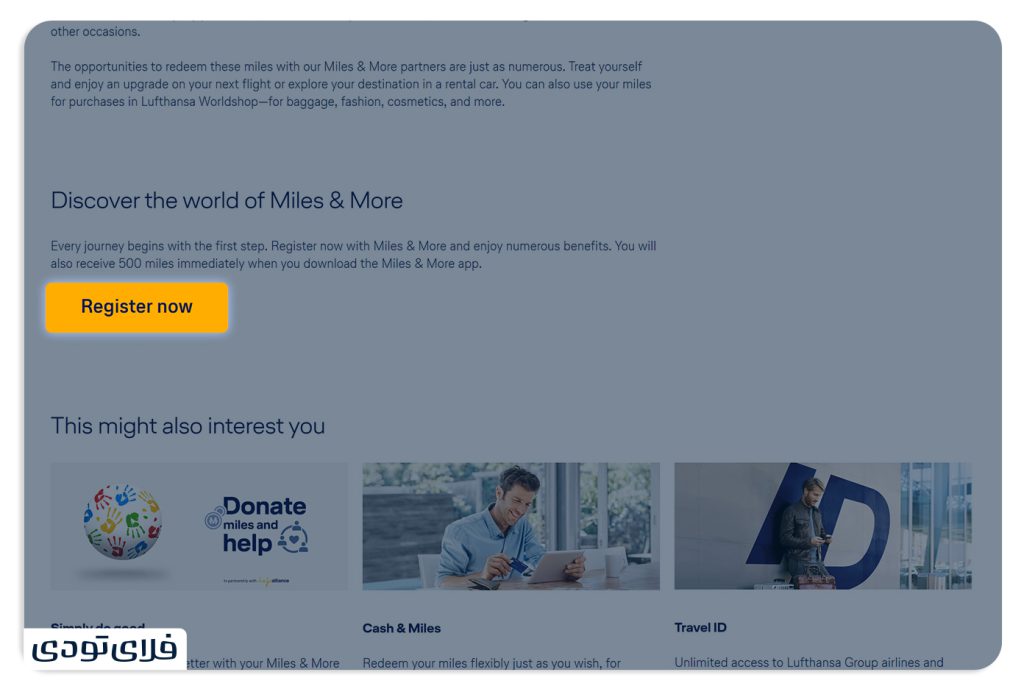Viewport: 1024px width, 689px height.
Task: Click the Every journey begins paragraph text
Action: click(353, 255)
